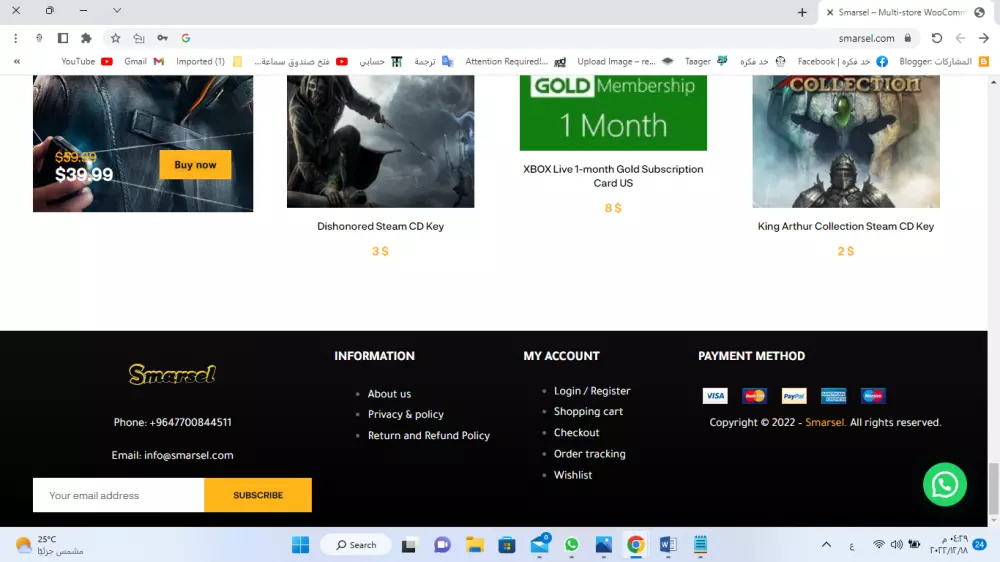Open the browser three-dot menu
The image size is (1000, 562).
point(15,38)
